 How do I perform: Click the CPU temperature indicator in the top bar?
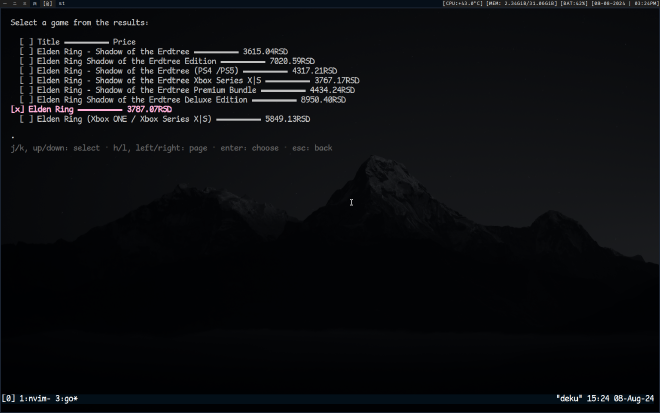click(462, 3)
